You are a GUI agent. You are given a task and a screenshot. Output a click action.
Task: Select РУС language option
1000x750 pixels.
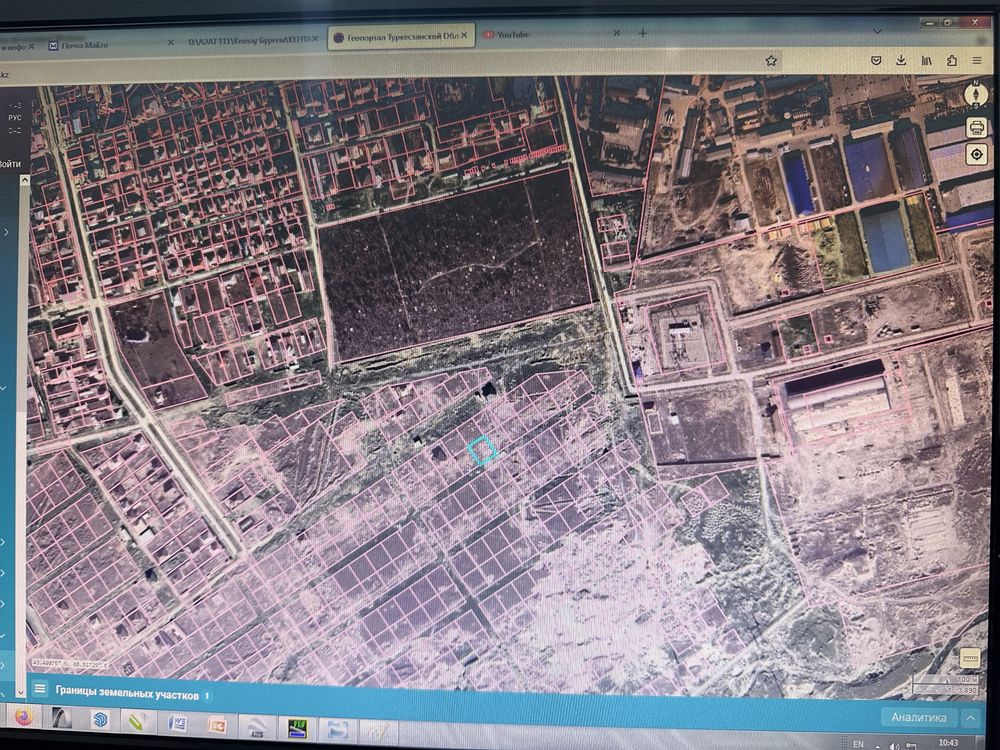(x=15, y=118)
